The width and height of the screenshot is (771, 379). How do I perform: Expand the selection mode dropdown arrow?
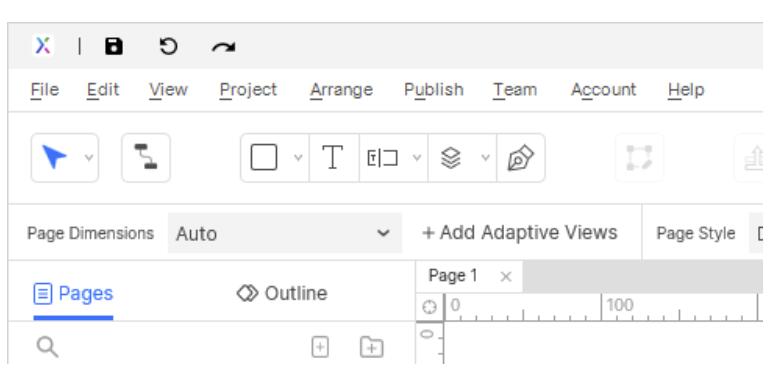[89, 158]
